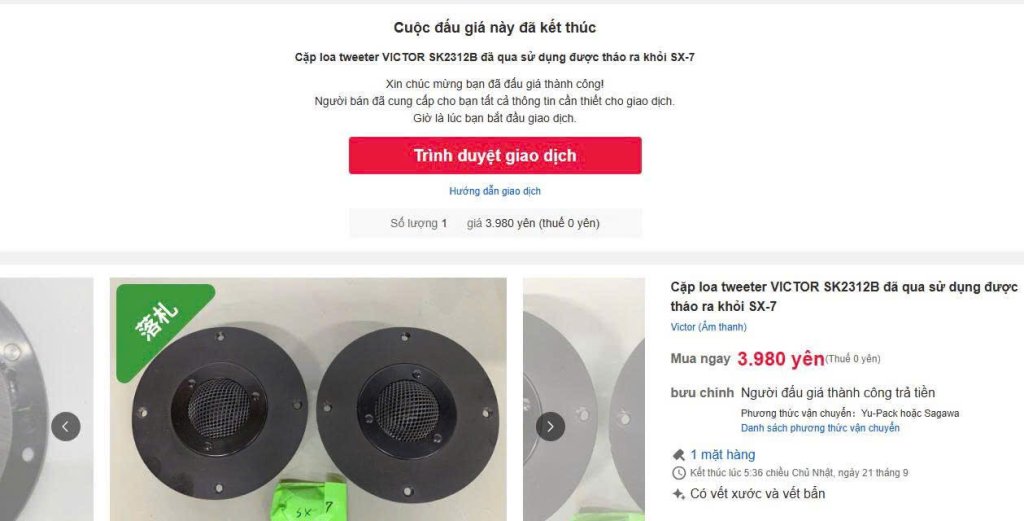Click the product title beside the photos
The height and width of the screenshot is (521, 1024).
coord(844,296)
